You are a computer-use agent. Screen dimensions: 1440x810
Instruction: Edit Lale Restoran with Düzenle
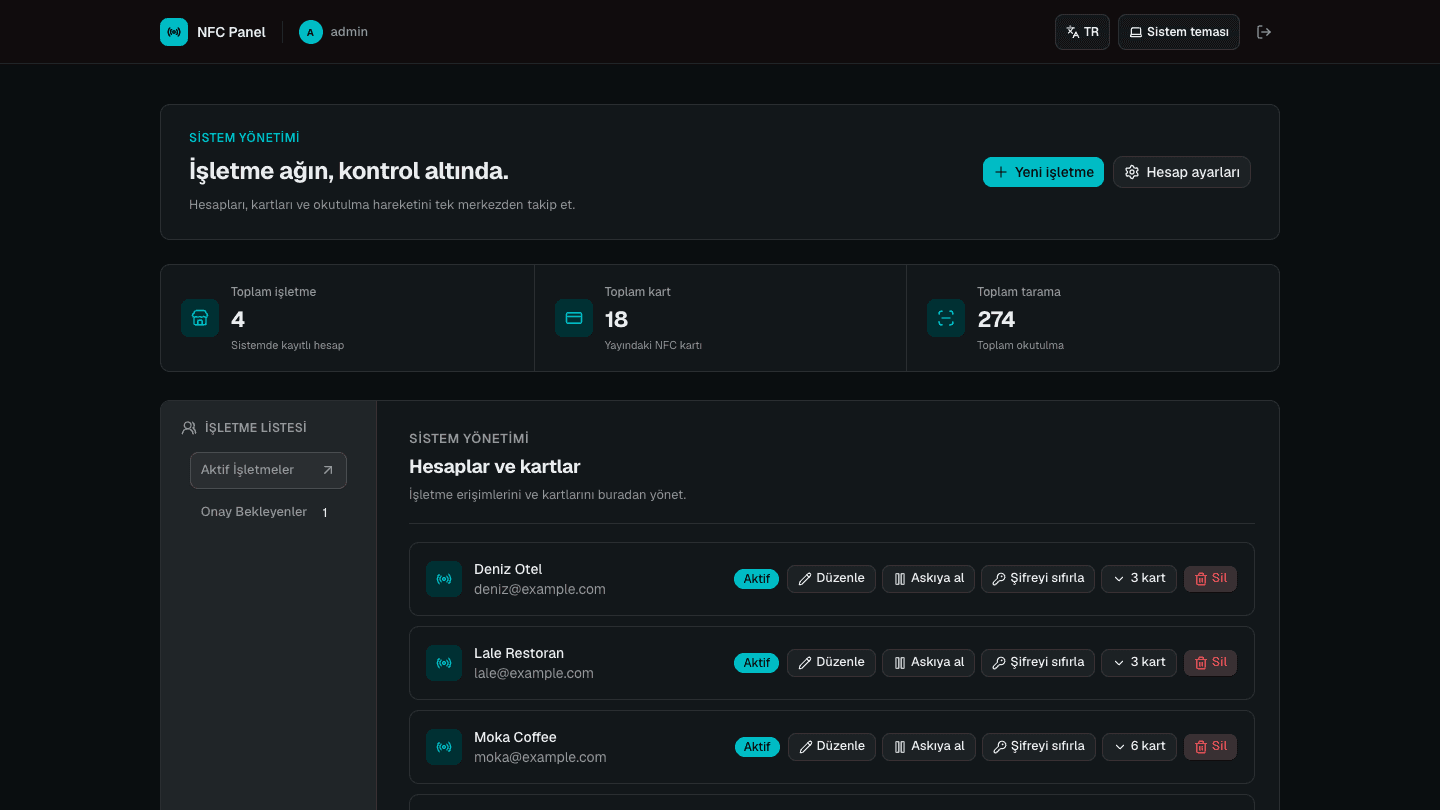(831, 663)
